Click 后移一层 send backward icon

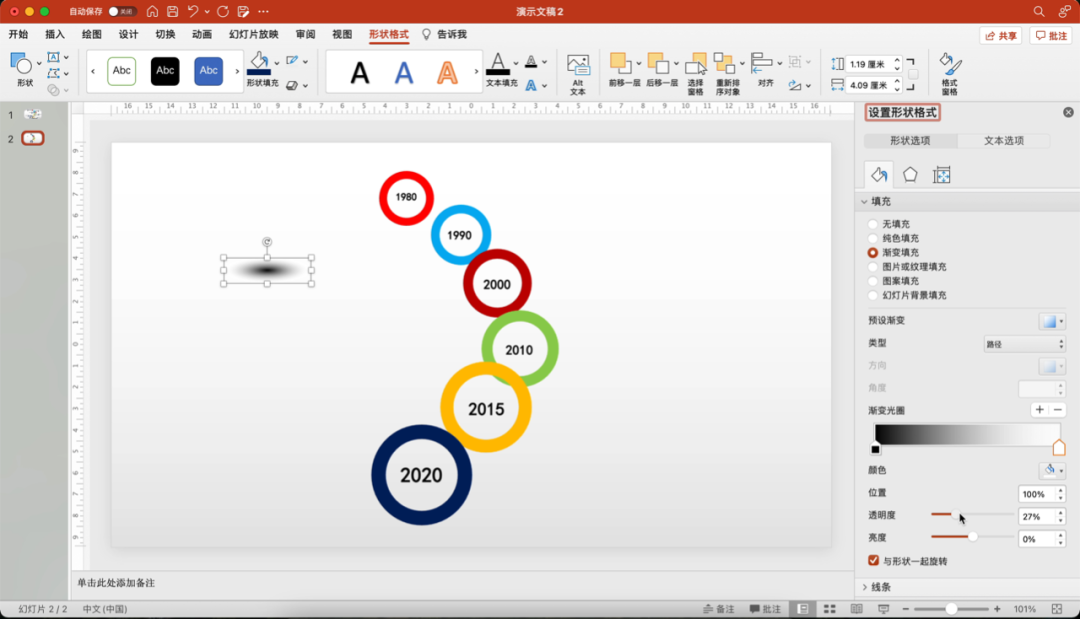[657, 63]
